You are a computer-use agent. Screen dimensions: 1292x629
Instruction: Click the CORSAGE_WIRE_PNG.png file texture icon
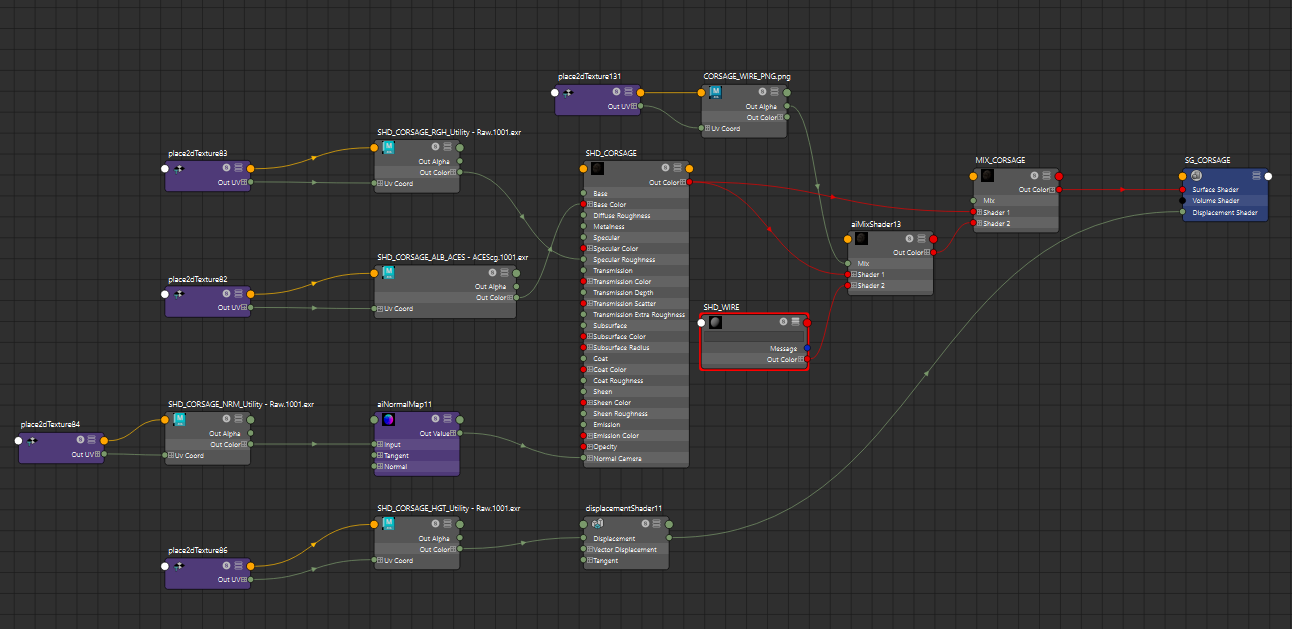pyautogui.click(x=716, y=92)
